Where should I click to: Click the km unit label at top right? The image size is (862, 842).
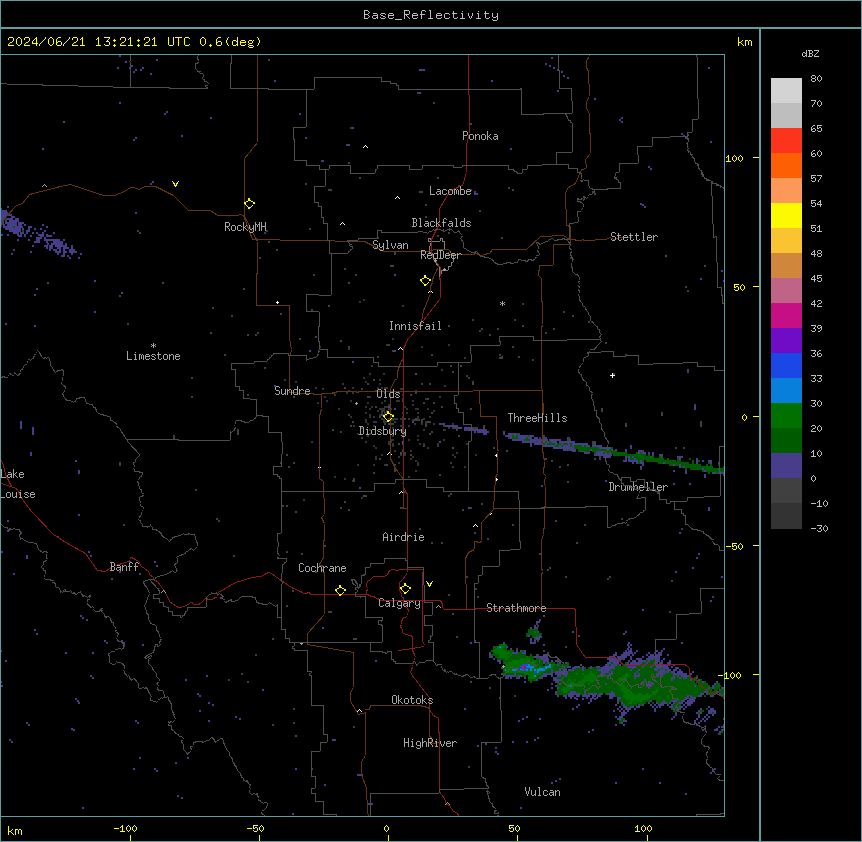point(744,42)
